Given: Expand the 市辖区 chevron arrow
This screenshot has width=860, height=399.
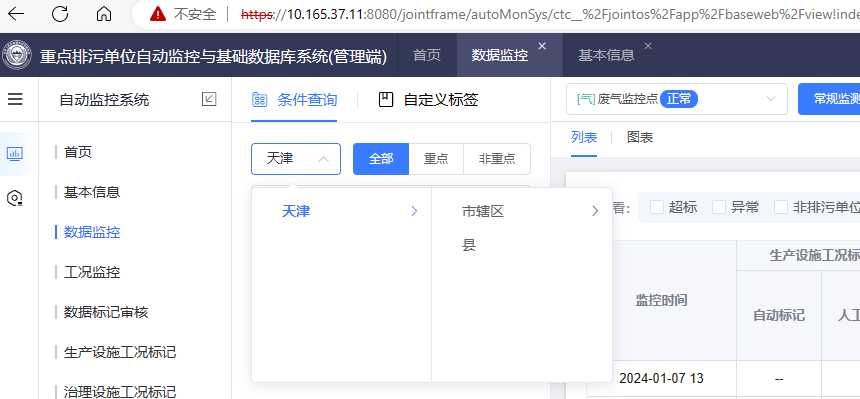Looking at the screenshot, I should point(595,211).
